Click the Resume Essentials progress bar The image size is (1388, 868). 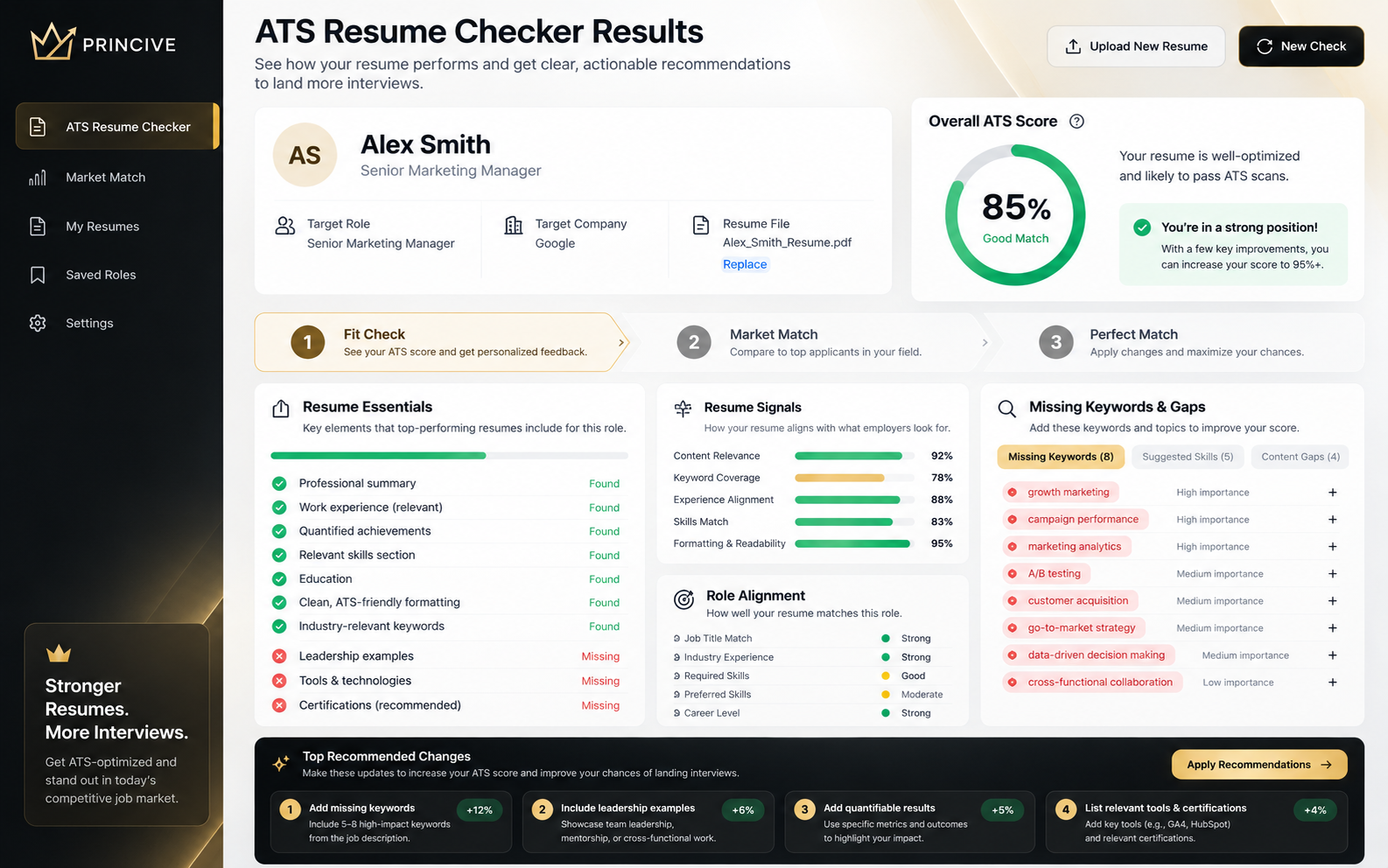point(449,456)
